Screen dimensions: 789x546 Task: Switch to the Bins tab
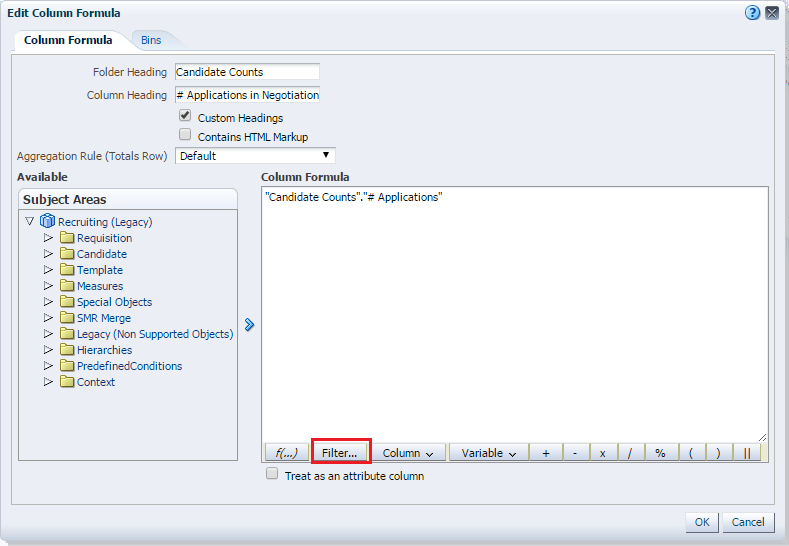click(x=151, y=40)
